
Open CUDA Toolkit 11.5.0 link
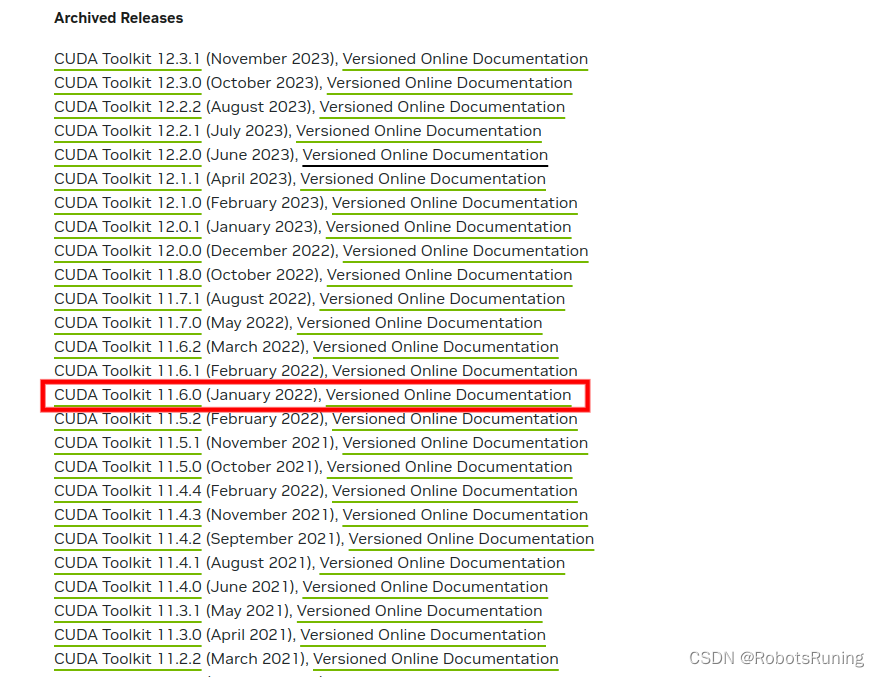[x=128, y=467]
